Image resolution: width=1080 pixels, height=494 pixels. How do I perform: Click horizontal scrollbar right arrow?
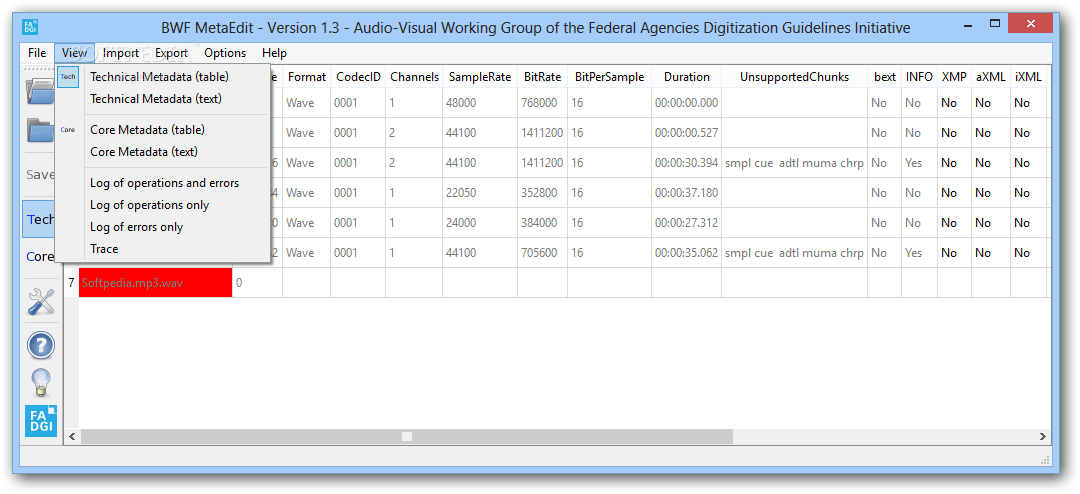[1043, 437]
